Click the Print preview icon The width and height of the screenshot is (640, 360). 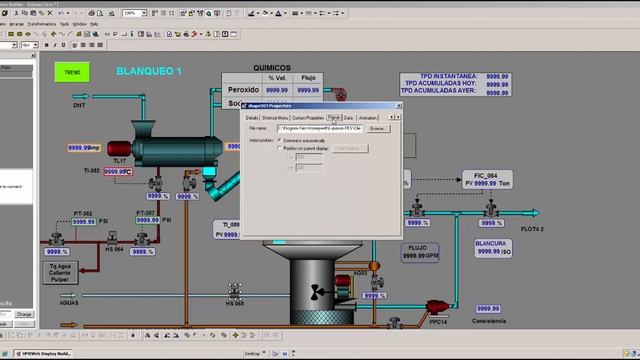100,13
